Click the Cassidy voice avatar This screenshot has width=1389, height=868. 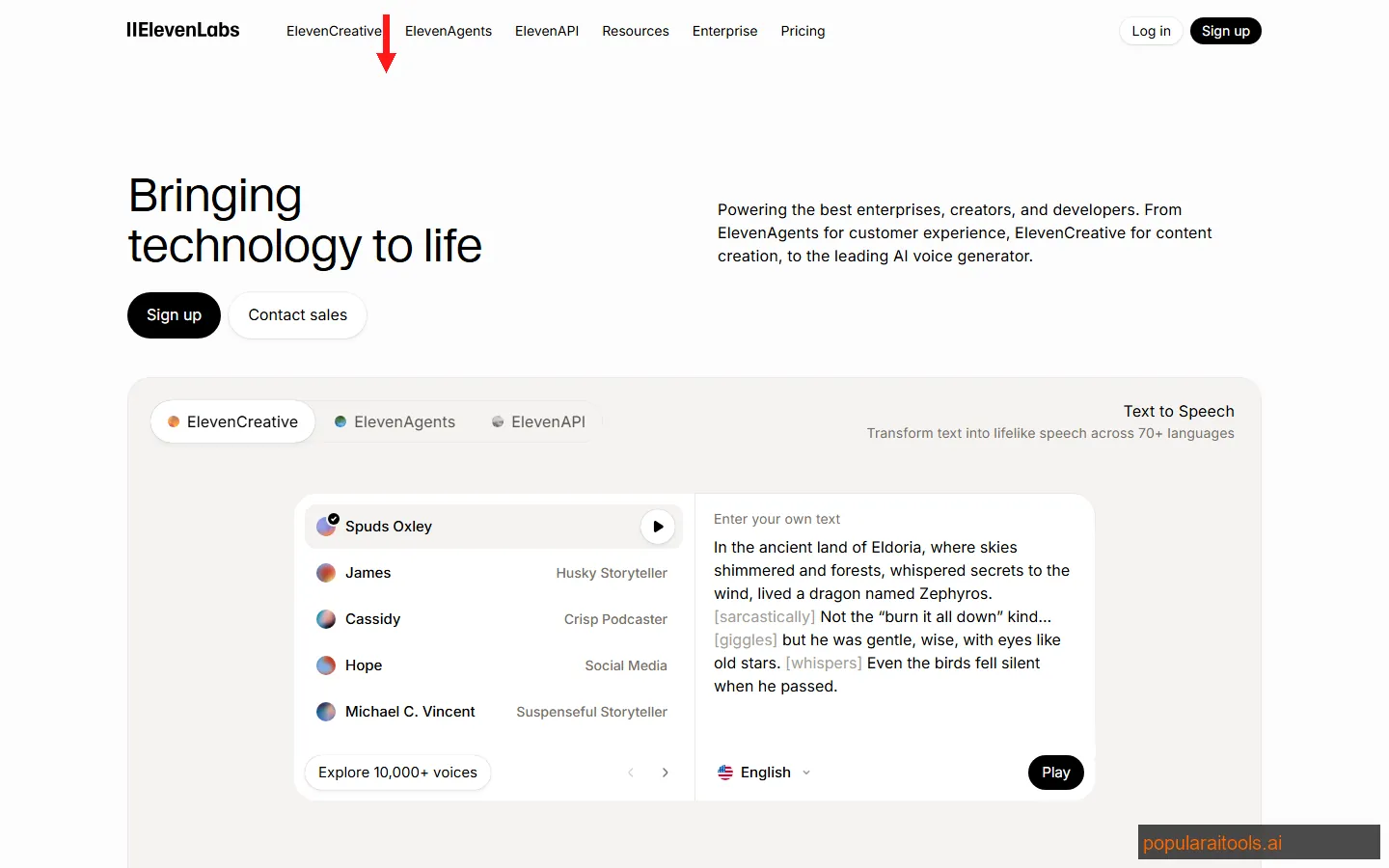pyautogui.click(x=326, y=619)
